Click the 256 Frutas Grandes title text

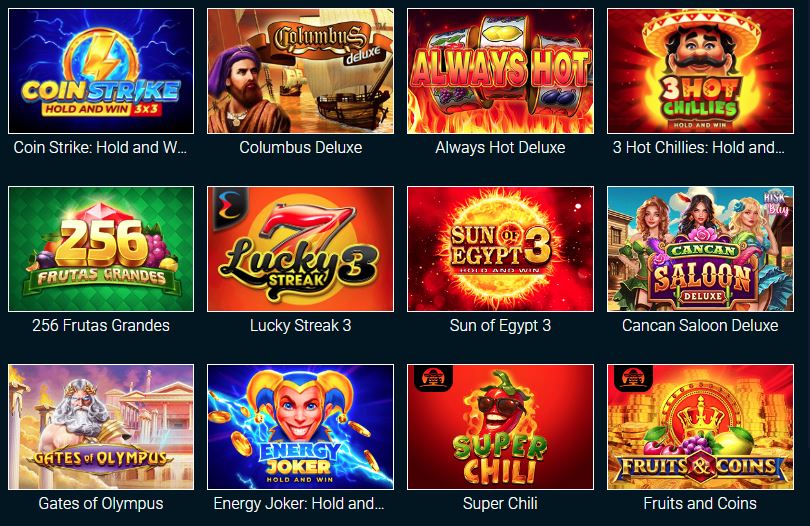pyautogui.click(x=101, y=326)
